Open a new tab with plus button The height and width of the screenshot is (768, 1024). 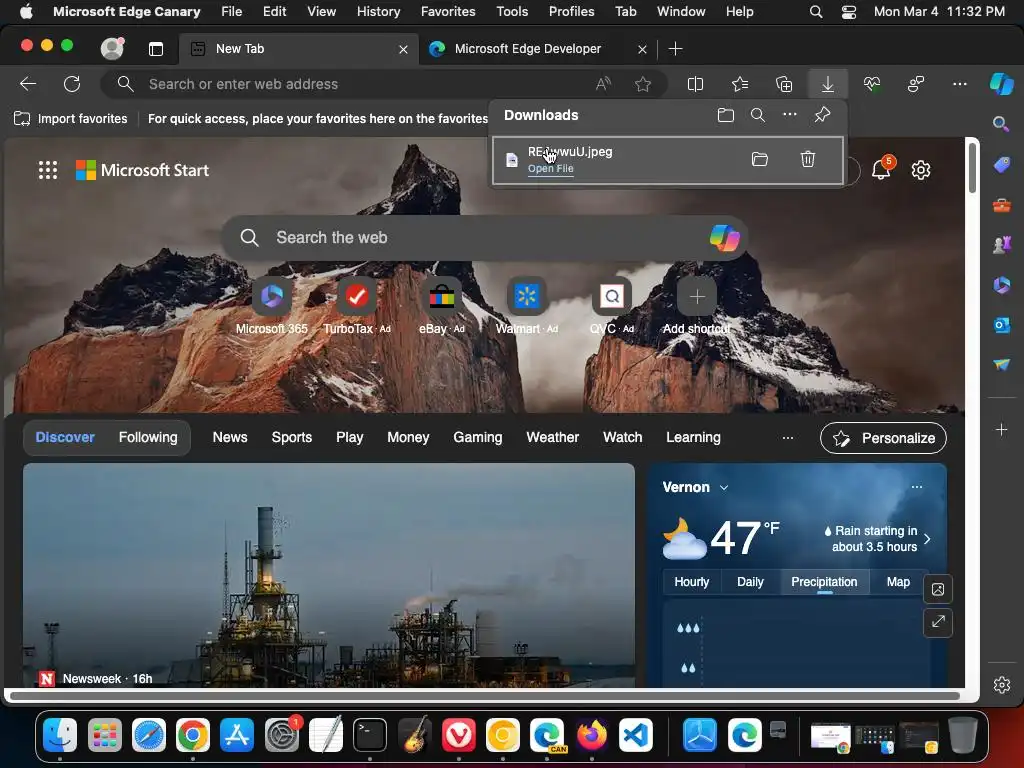[x=676, y=49]
